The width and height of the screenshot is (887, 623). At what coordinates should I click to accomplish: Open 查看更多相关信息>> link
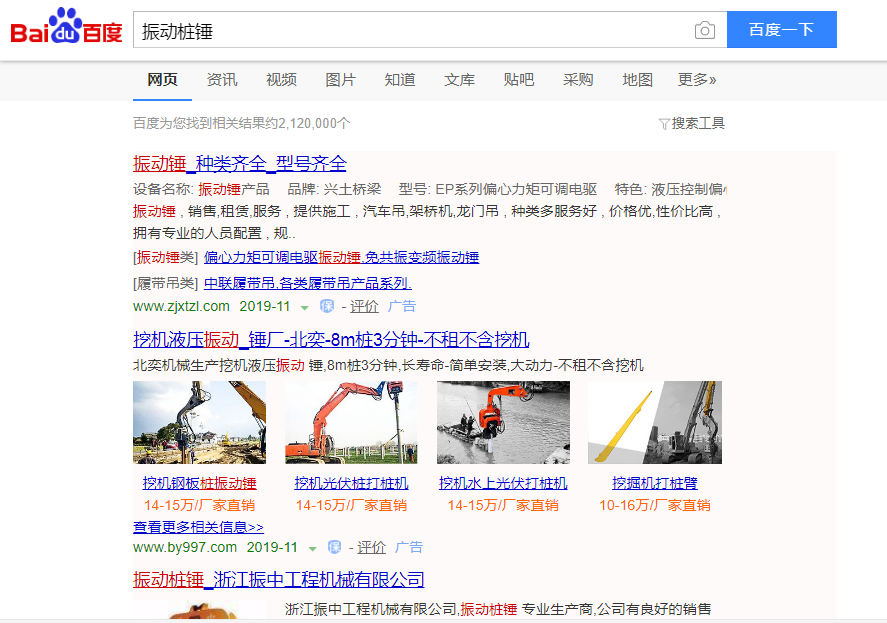(198, 527)
